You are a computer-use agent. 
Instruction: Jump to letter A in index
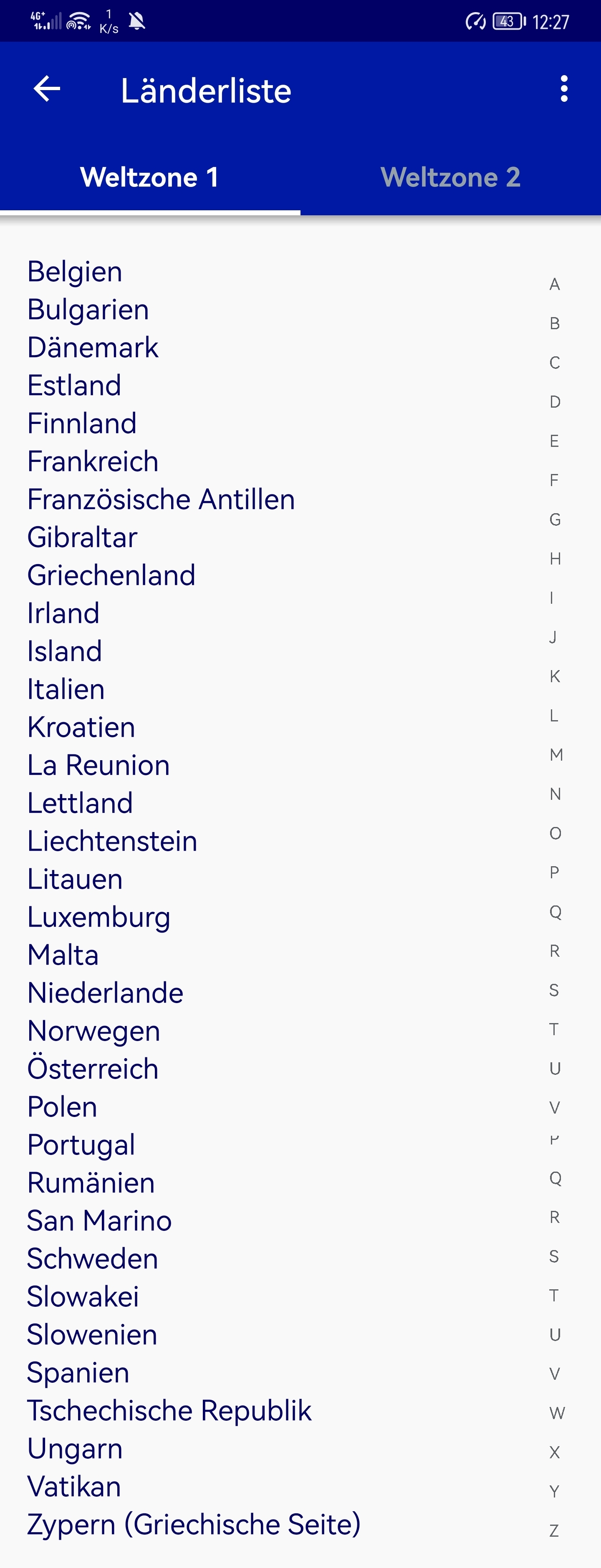(554, 284)
